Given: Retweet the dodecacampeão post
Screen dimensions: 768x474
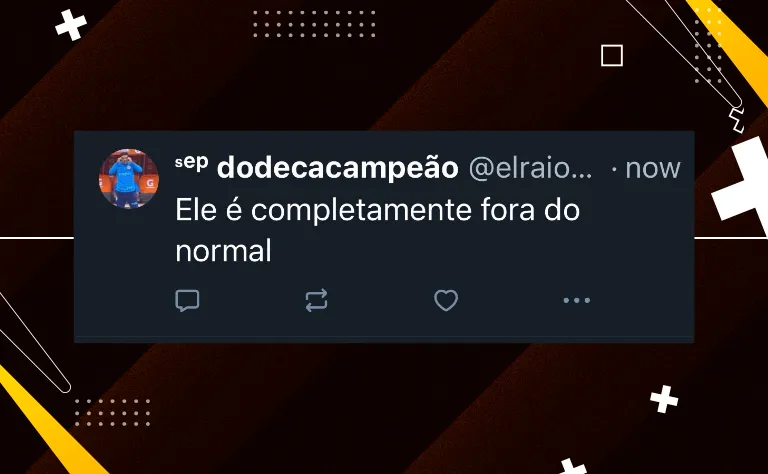Looking at the screenshot, I should coord(316,301).
